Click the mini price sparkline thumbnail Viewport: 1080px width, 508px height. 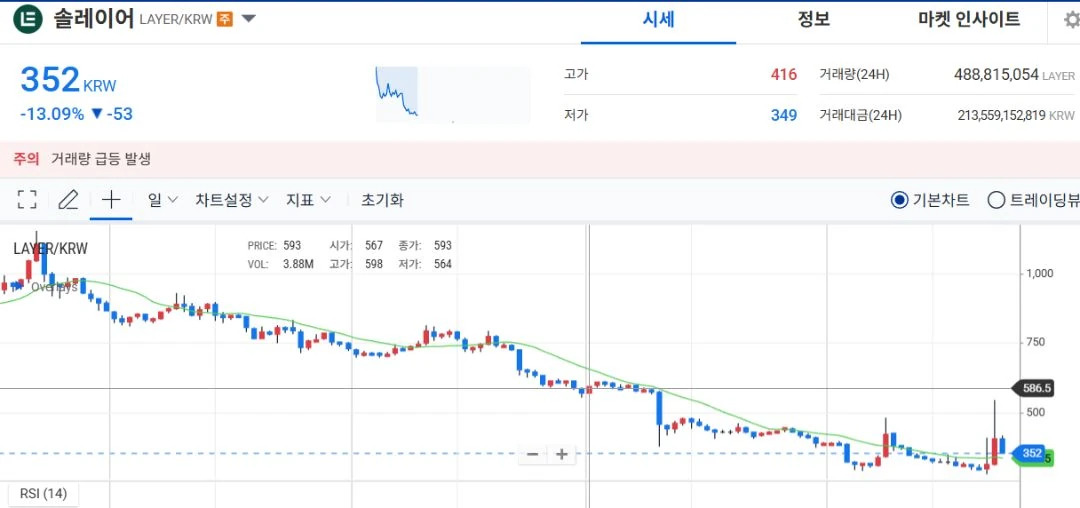pos(453,94)
